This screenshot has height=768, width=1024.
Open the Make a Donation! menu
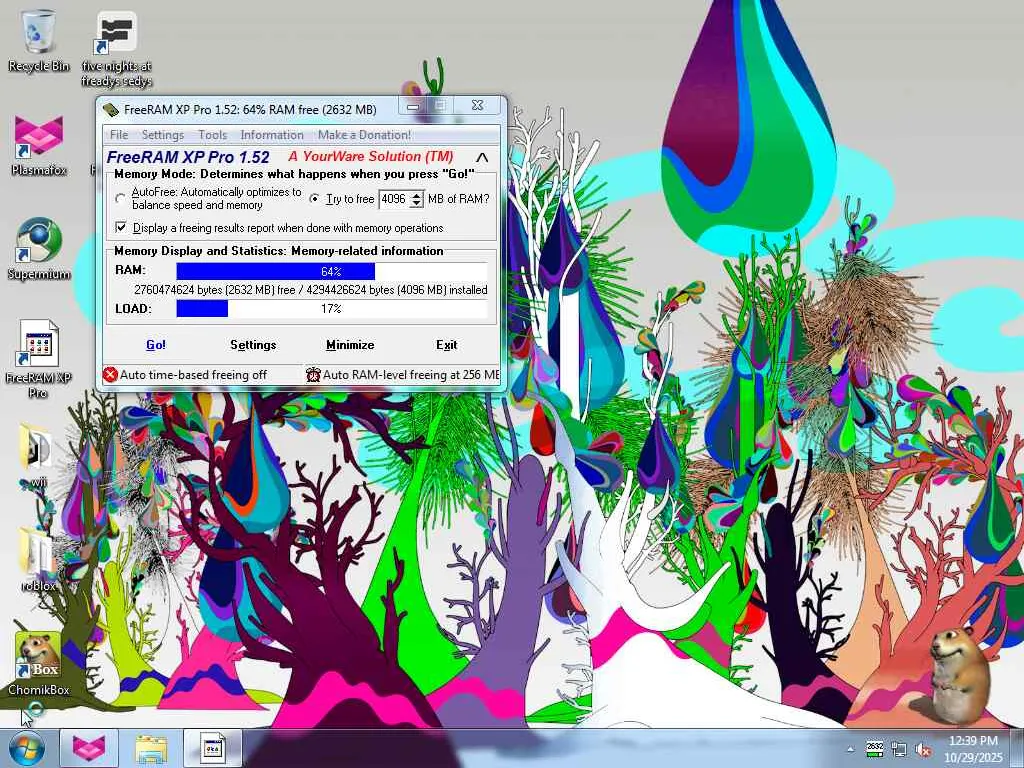[364, 135]
